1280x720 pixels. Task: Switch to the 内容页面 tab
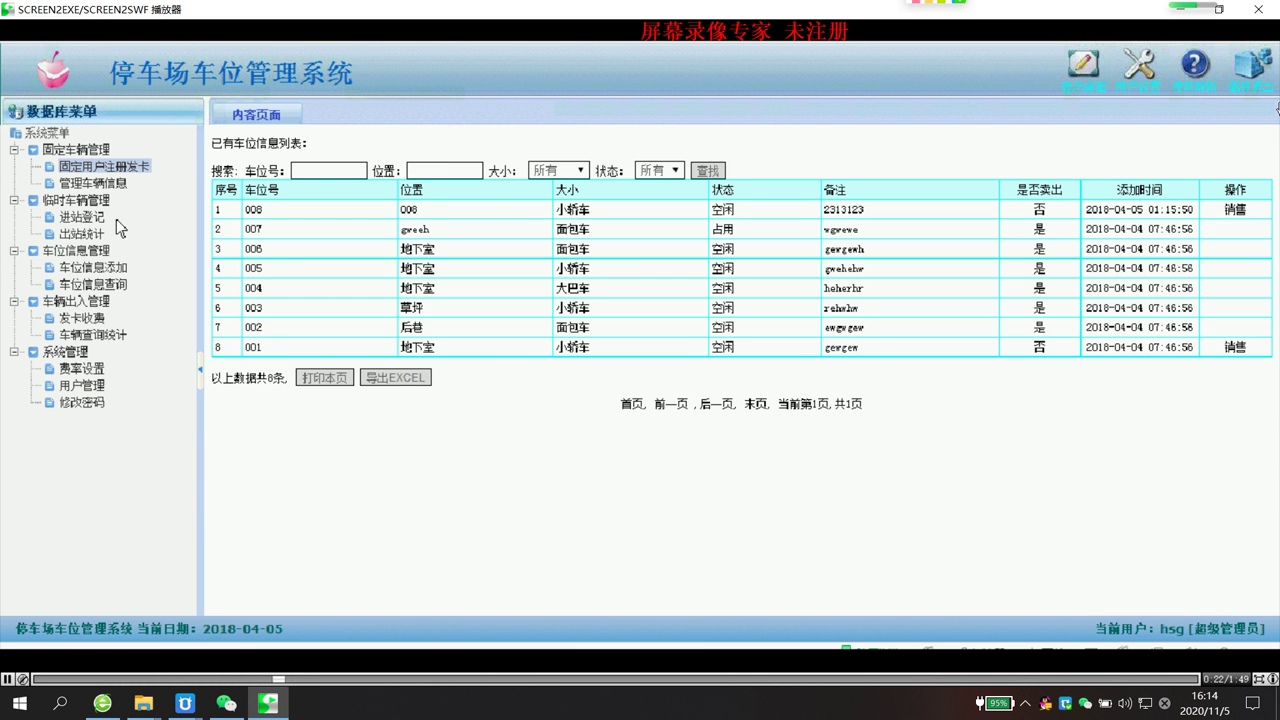pyautogui.click(x=256, y=114)
